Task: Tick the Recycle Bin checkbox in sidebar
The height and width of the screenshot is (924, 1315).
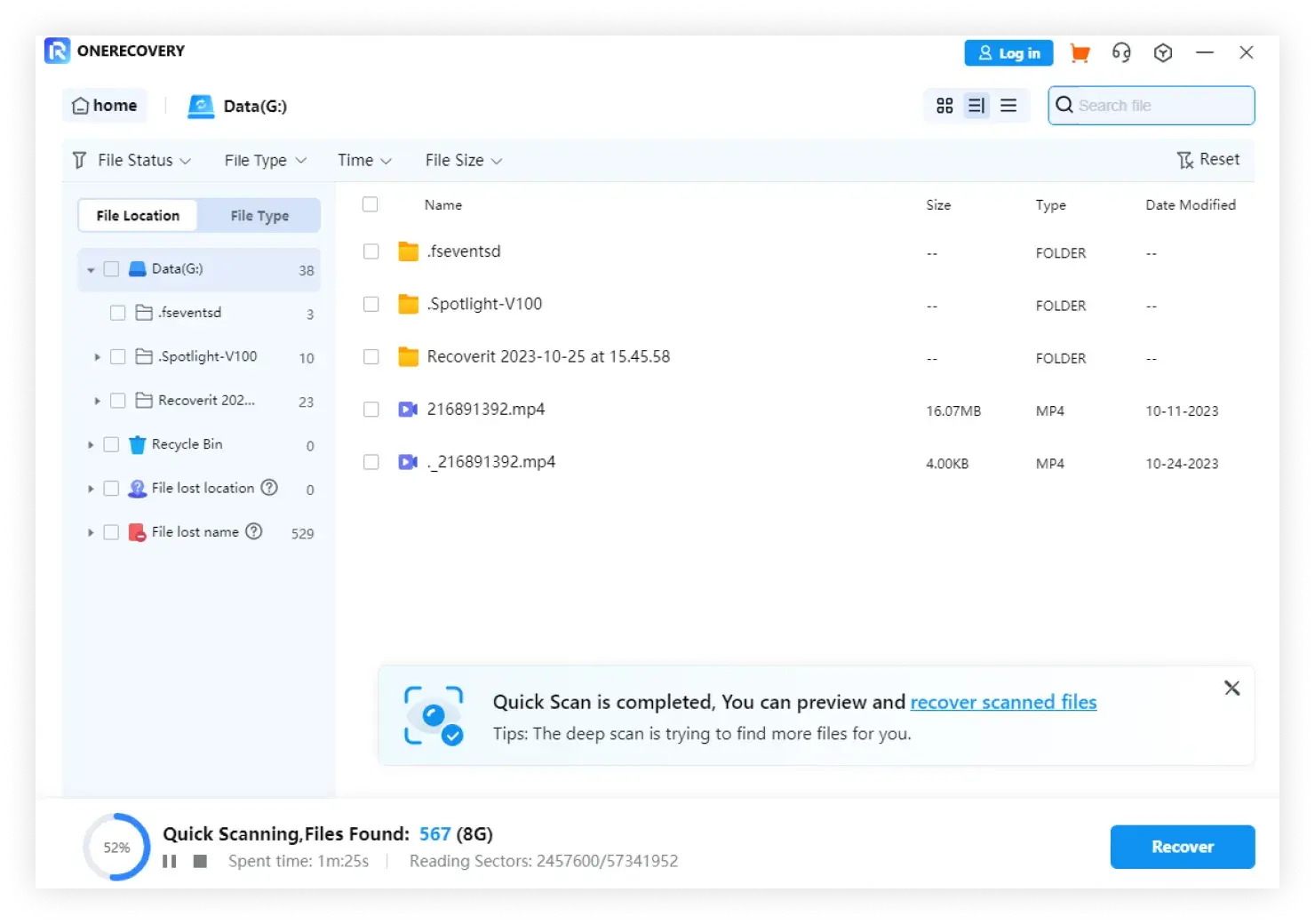Action: tap(111, 444)
